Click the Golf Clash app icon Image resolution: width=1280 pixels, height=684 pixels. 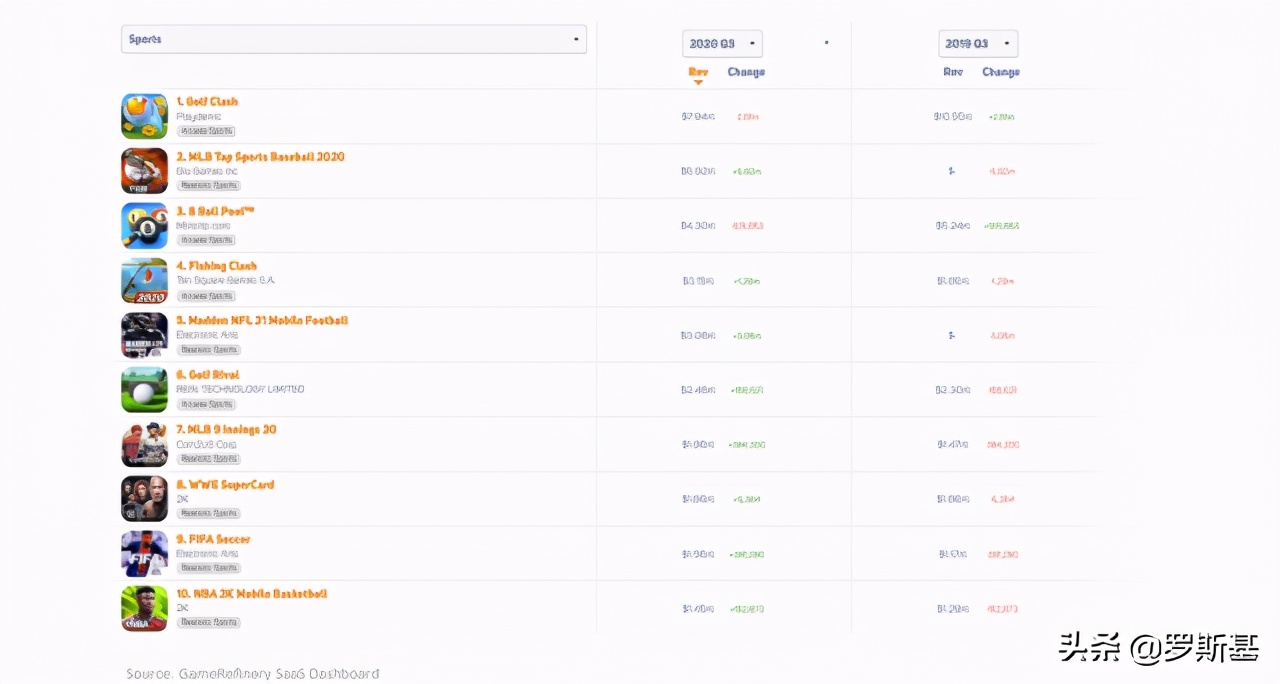pos(144,116)
